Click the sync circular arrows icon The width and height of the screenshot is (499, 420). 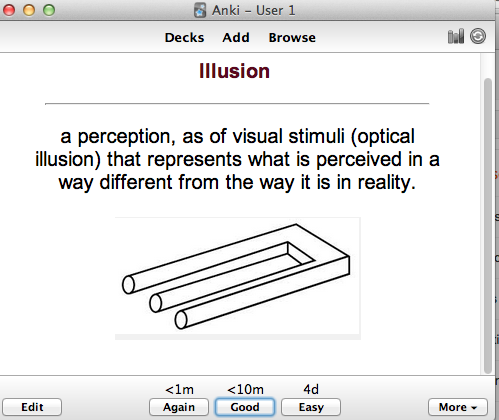(x=478, y=36)
